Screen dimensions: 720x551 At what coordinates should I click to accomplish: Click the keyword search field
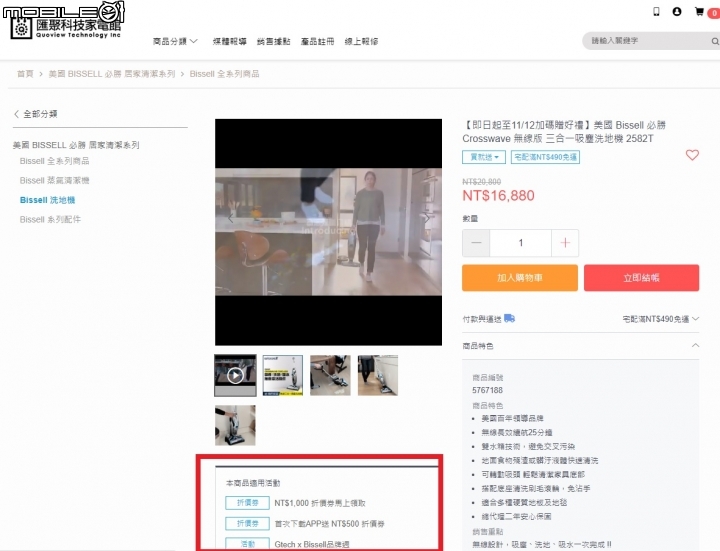coord(647,41)
